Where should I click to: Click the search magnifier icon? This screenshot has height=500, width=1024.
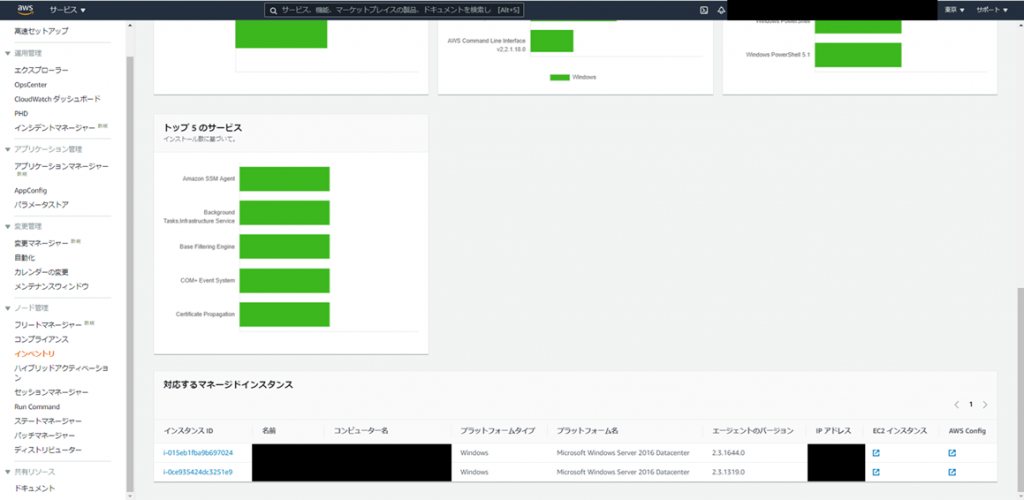click(x=274, y=10)
